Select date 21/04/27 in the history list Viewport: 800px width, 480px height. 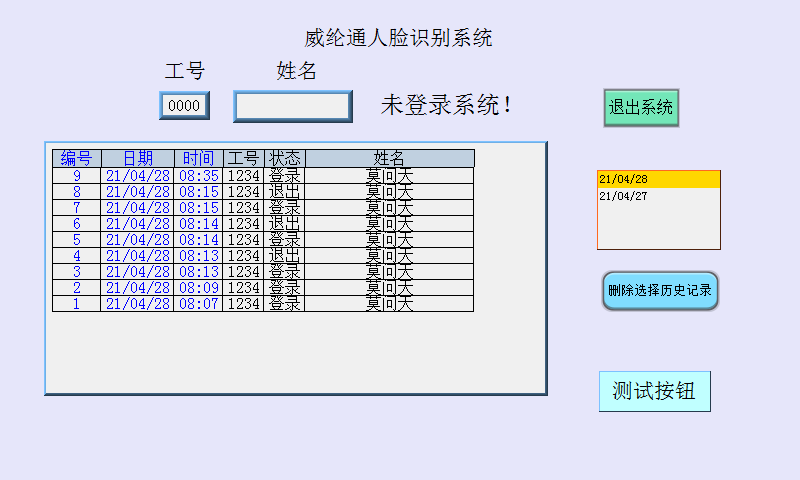pos(658,196)
